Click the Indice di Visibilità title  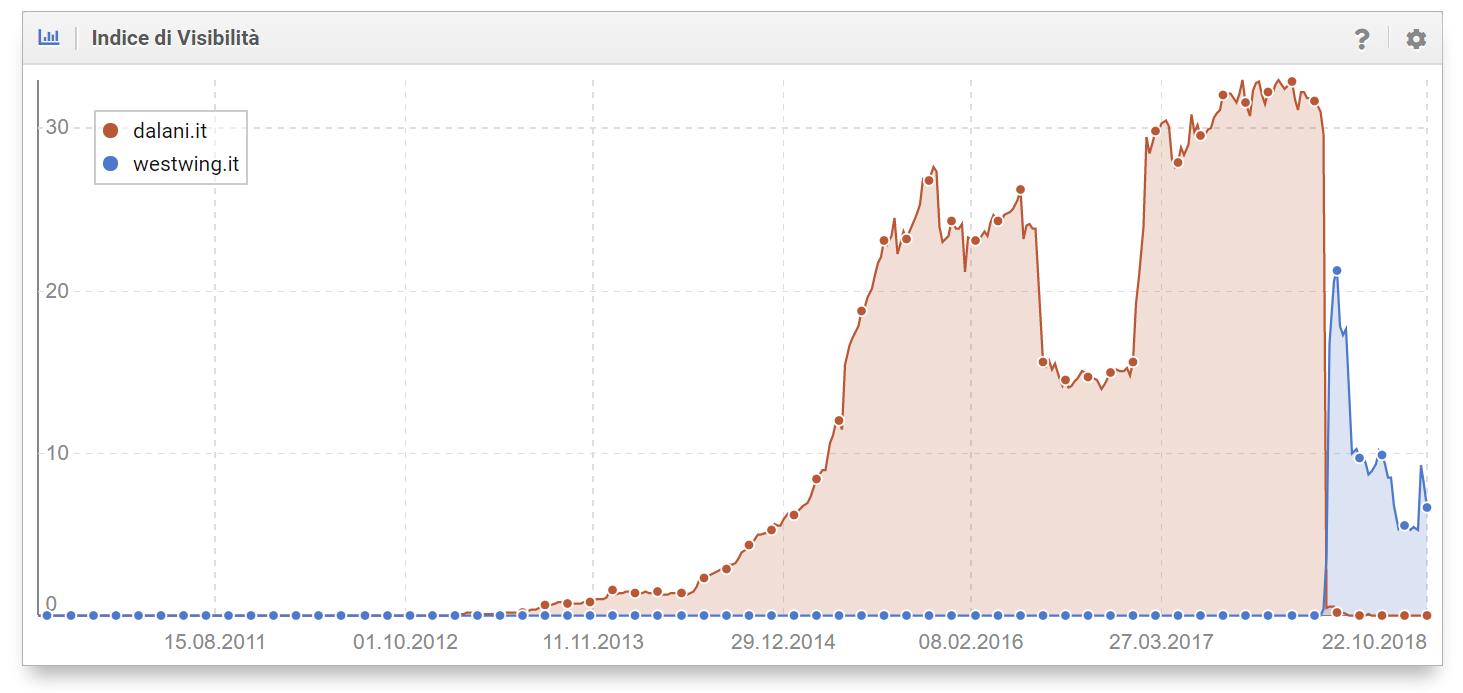click(175, 38)
